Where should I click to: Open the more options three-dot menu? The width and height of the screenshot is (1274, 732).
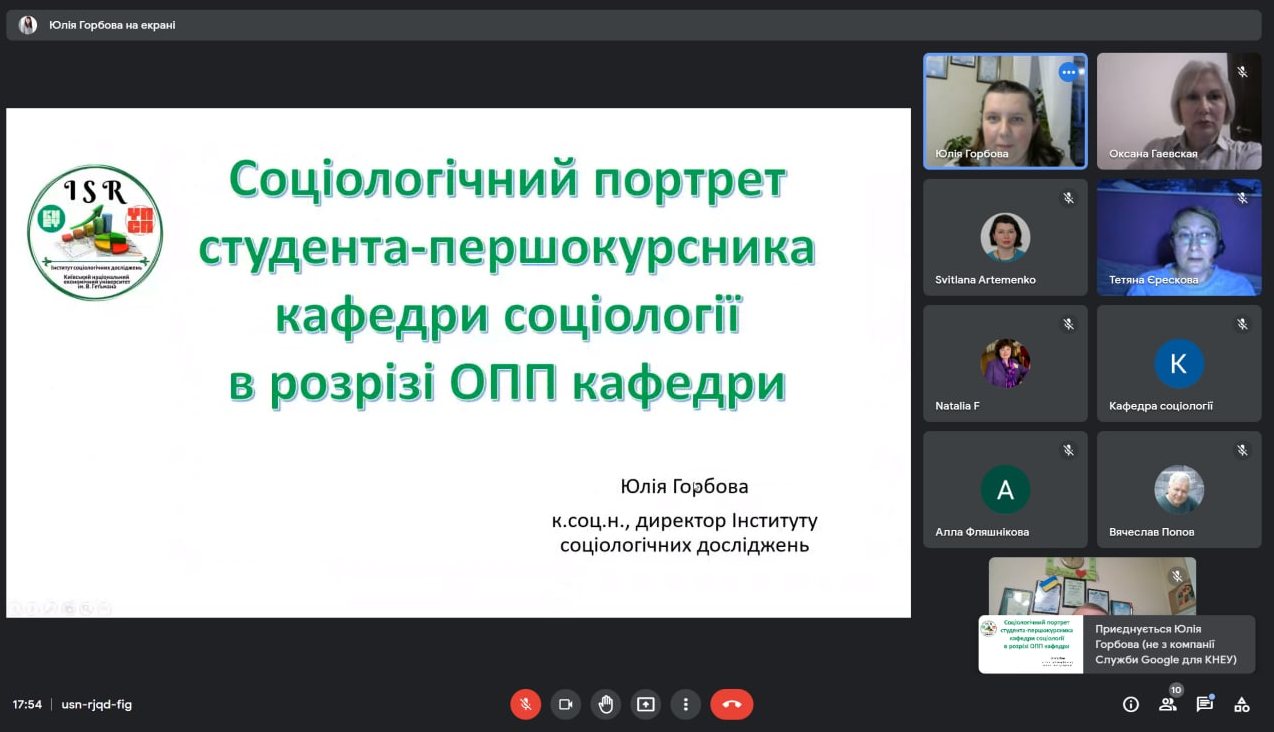[x=685, y=704]
